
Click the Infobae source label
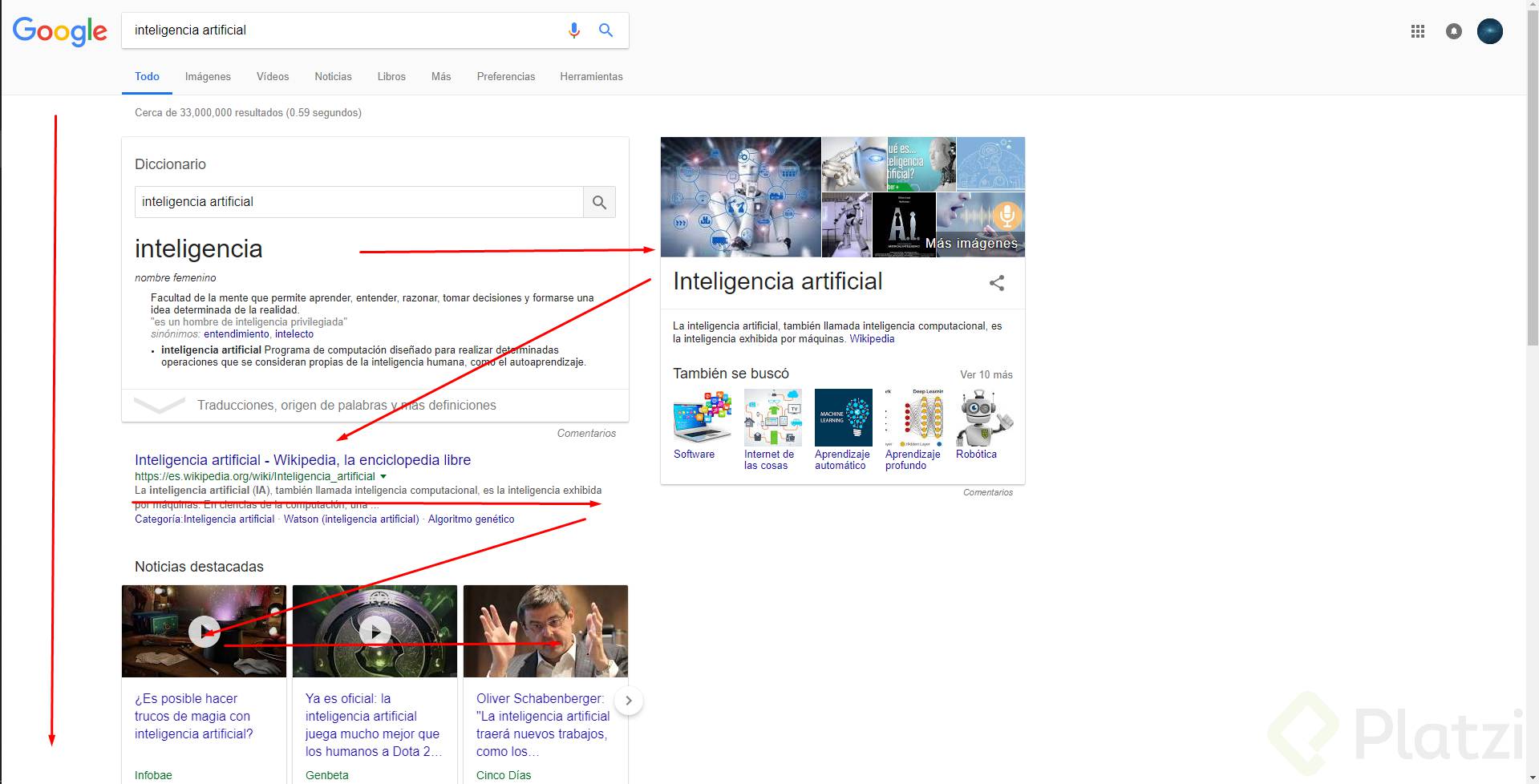tap(153, 776)
